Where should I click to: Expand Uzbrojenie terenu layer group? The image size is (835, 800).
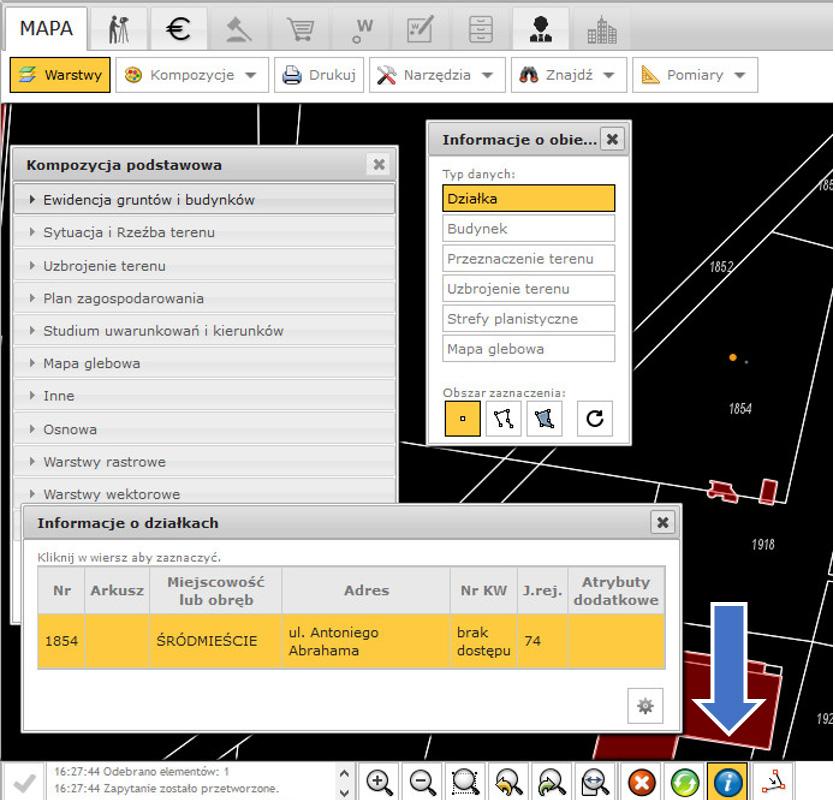pos(204,266)
